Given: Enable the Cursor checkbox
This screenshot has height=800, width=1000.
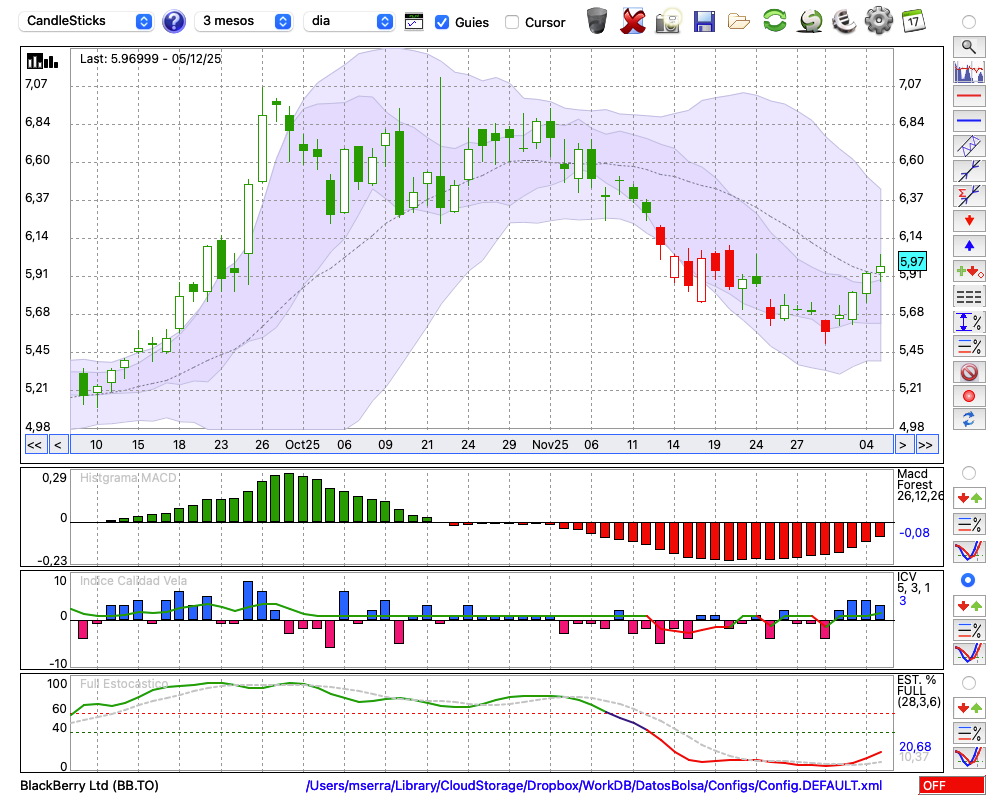Looking at the screenshot, I should click(x=512, y=22).
